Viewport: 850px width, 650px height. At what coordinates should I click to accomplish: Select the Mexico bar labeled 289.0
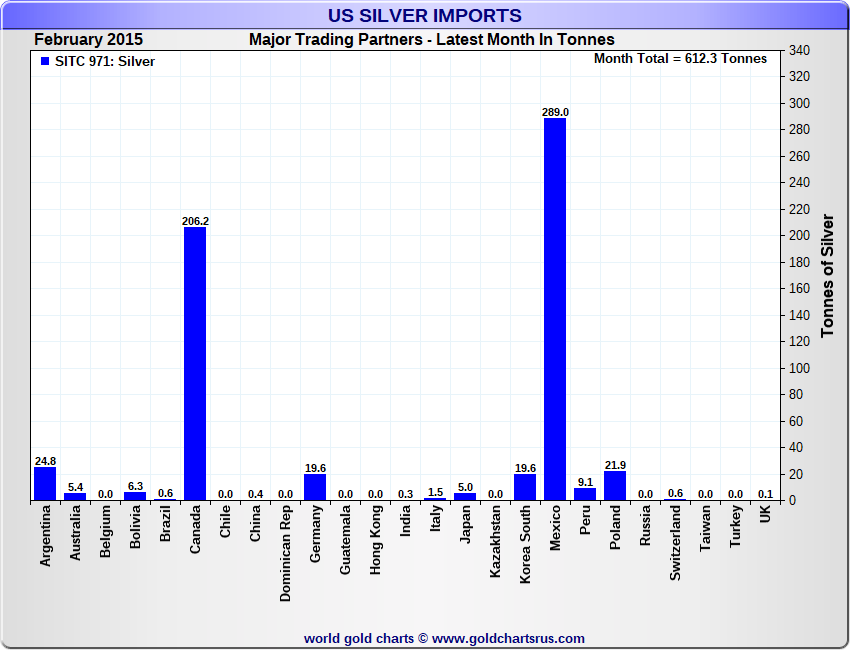point(555,309)
